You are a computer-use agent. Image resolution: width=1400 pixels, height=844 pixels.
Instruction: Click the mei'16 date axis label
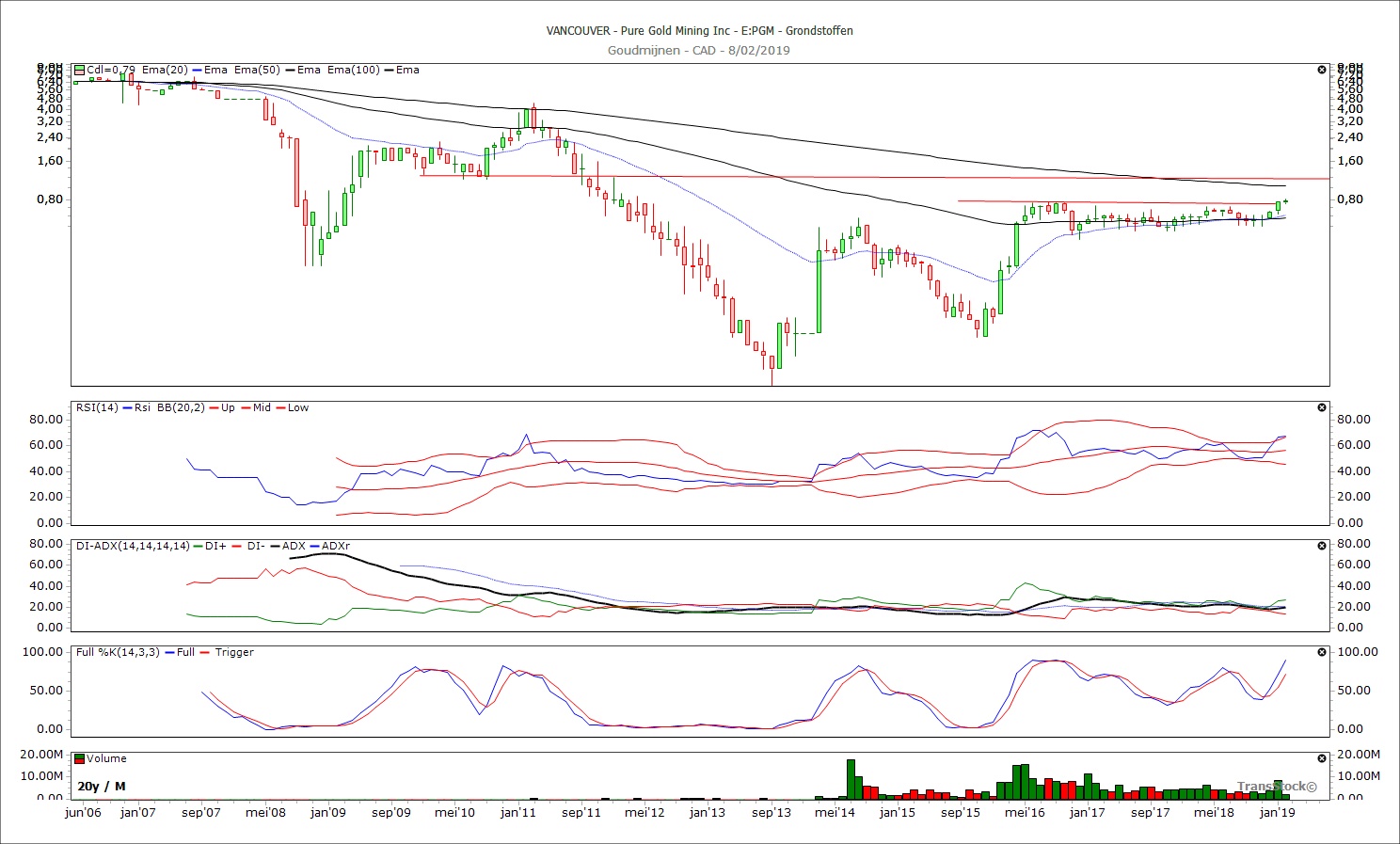click(1025, 812)
